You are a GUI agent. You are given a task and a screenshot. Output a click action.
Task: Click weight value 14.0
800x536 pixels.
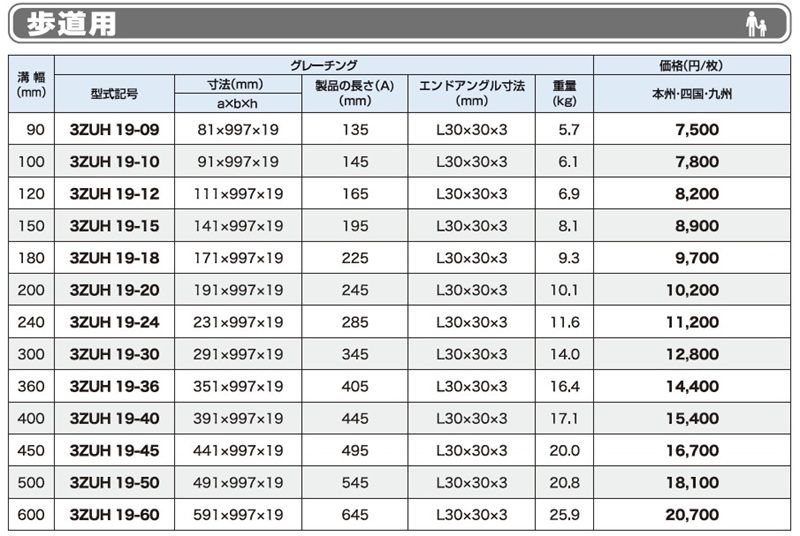tap(564, 354)
